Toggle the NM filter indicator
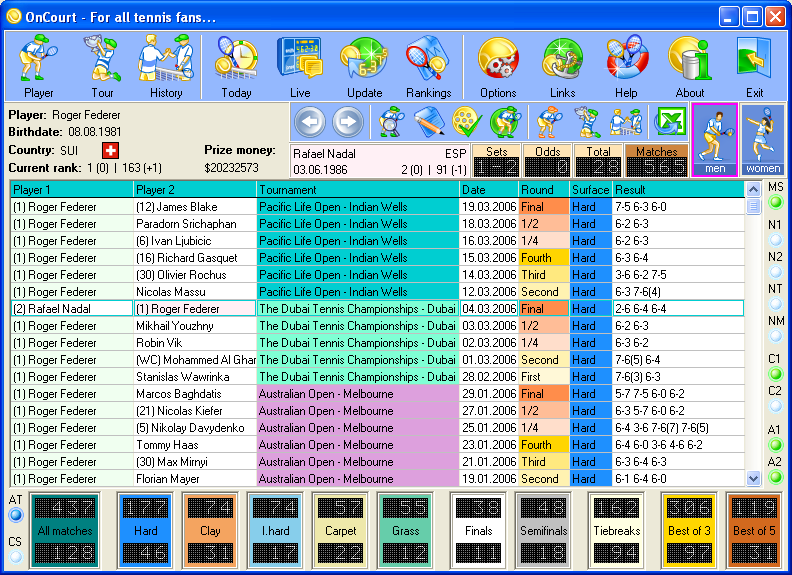Viewport: 792px width, 575px height. coord(775,337)
